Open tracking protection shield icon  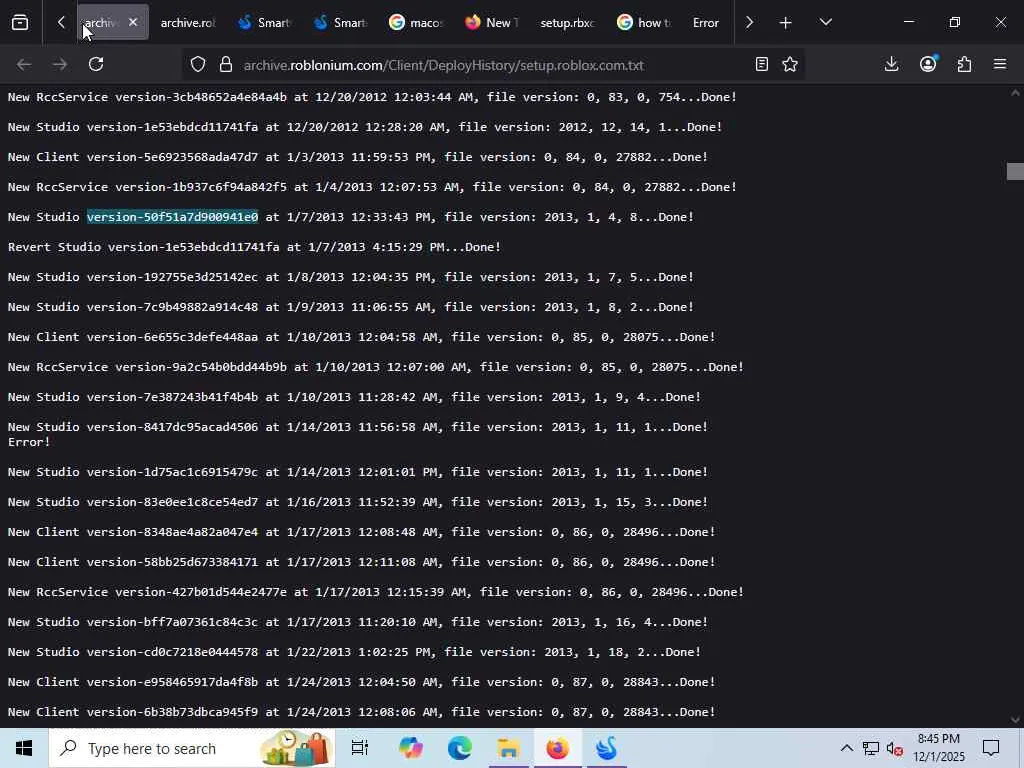[x=198, y=64]
